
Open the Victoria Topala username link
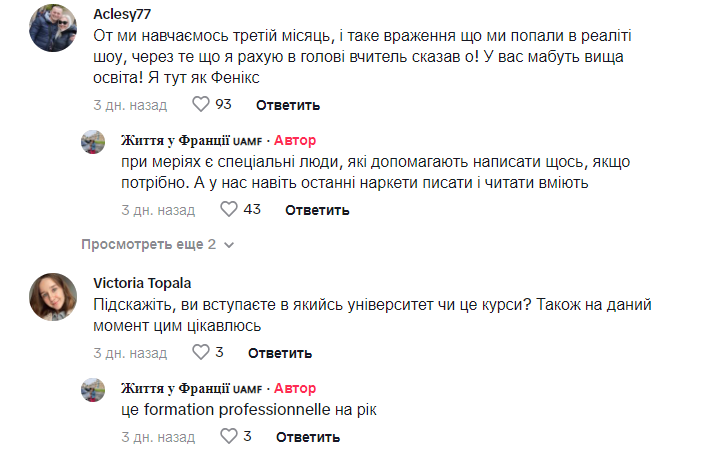[x=140, y=282]
